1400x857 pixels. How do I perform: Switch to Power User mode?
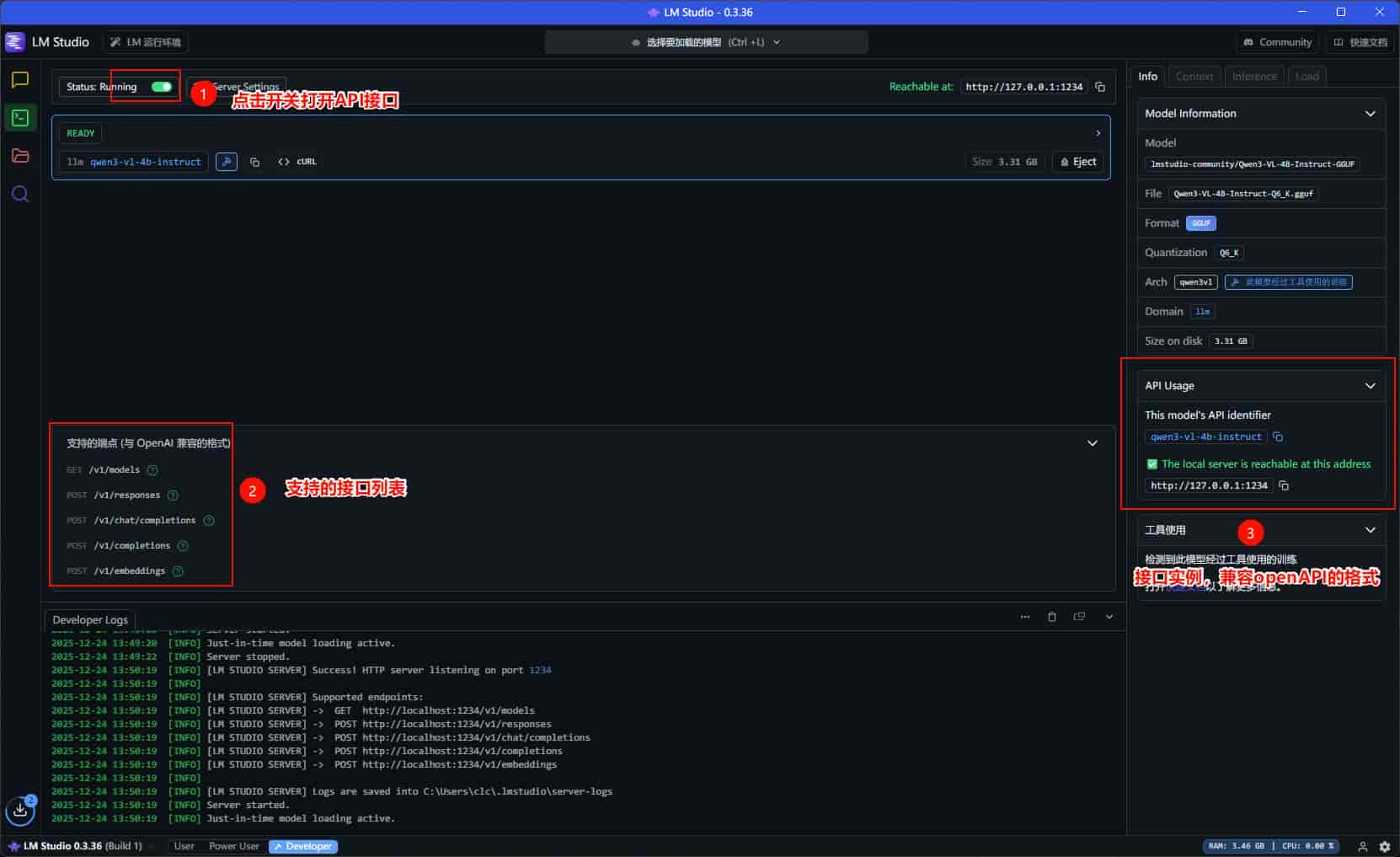(x=233, y=846)
